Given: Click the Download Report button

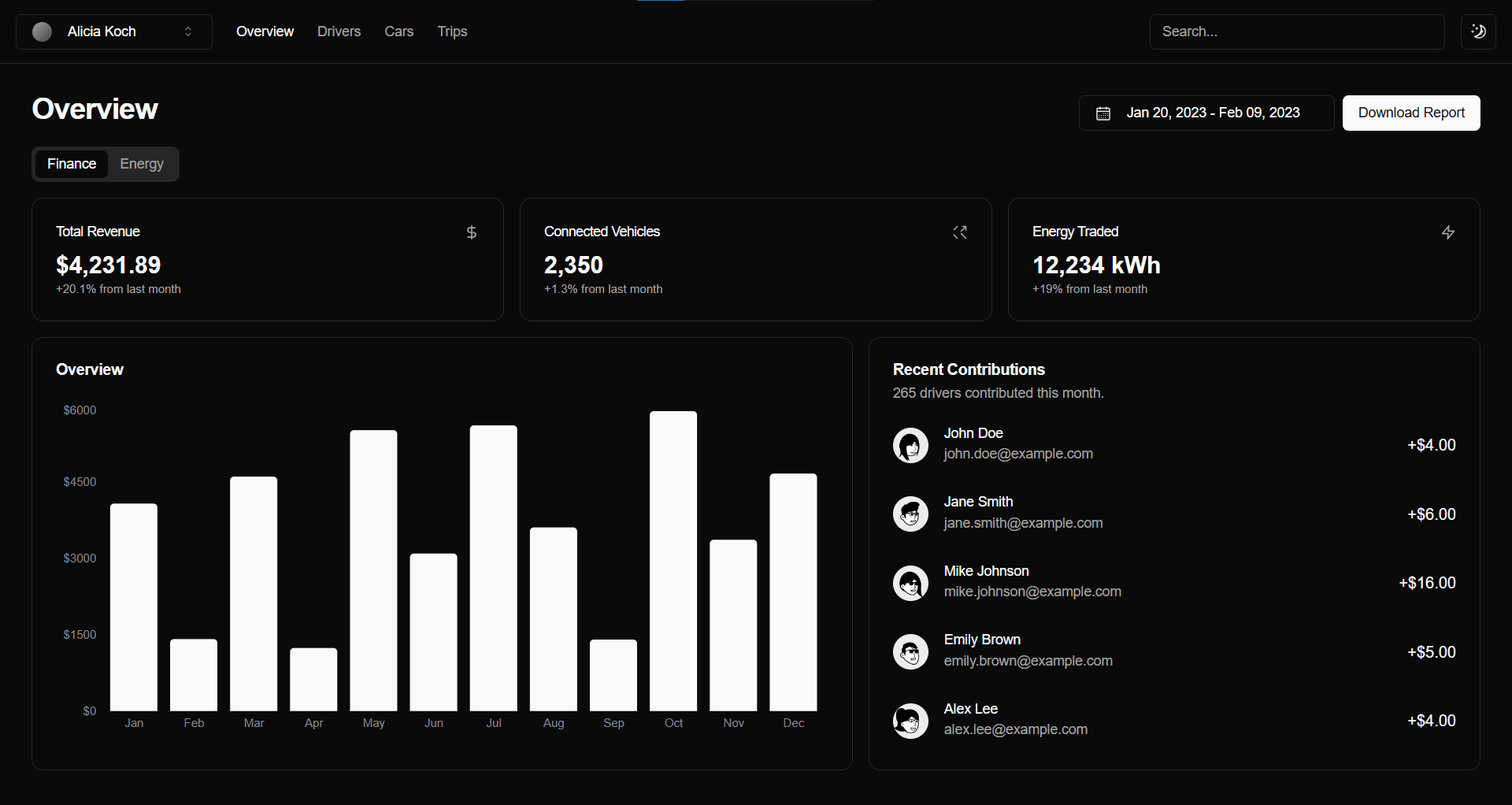Looking at the screenshot, I should click(x=1410, y=113).
